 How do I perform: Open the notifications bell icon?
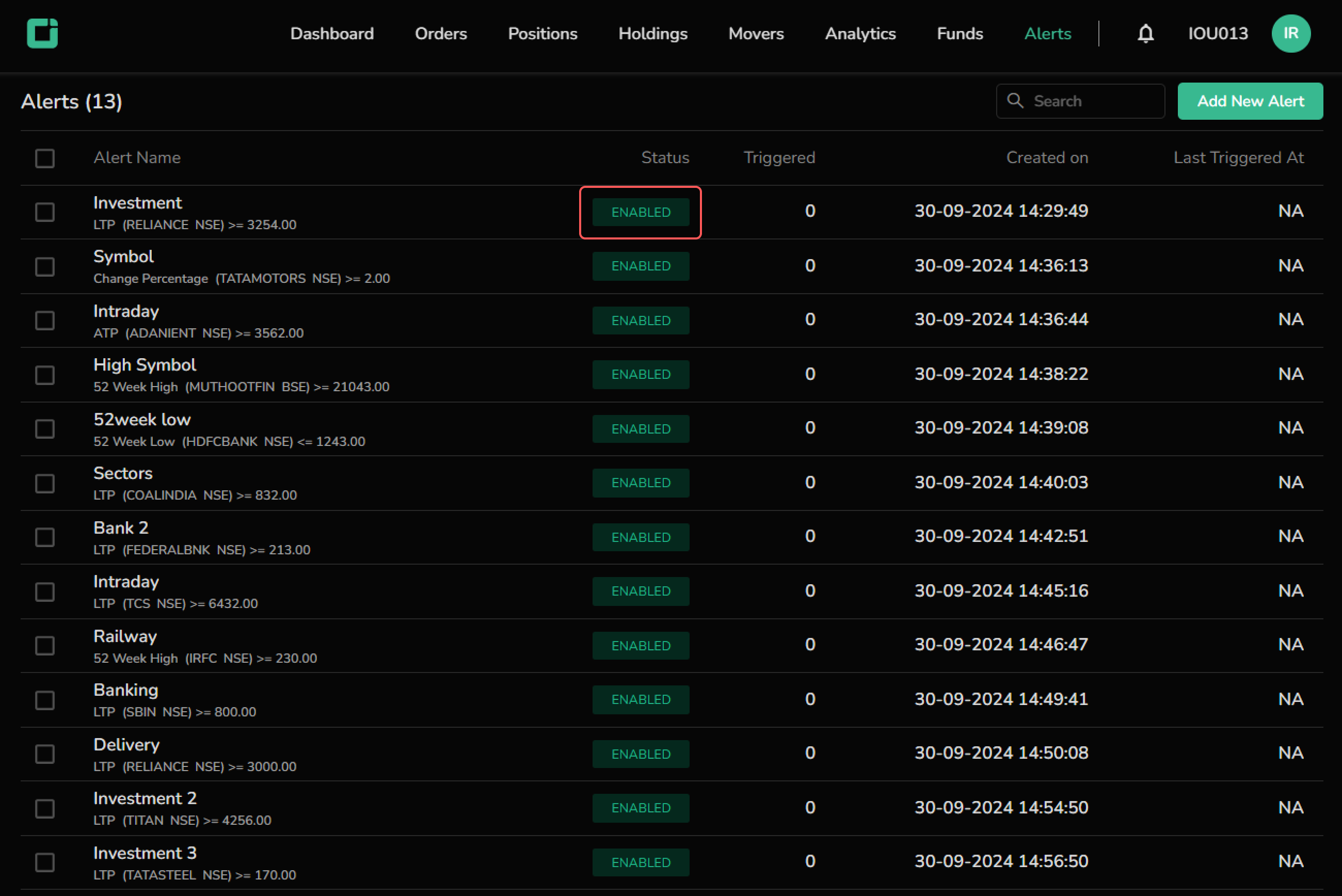1145,33
